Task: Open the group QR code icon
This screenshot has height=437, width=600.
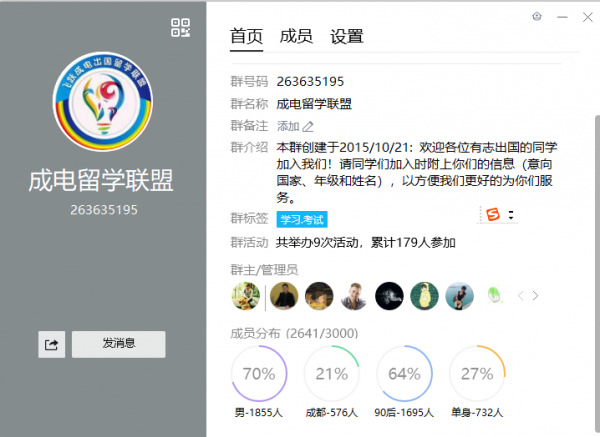Action: click(x=180, y=28)
